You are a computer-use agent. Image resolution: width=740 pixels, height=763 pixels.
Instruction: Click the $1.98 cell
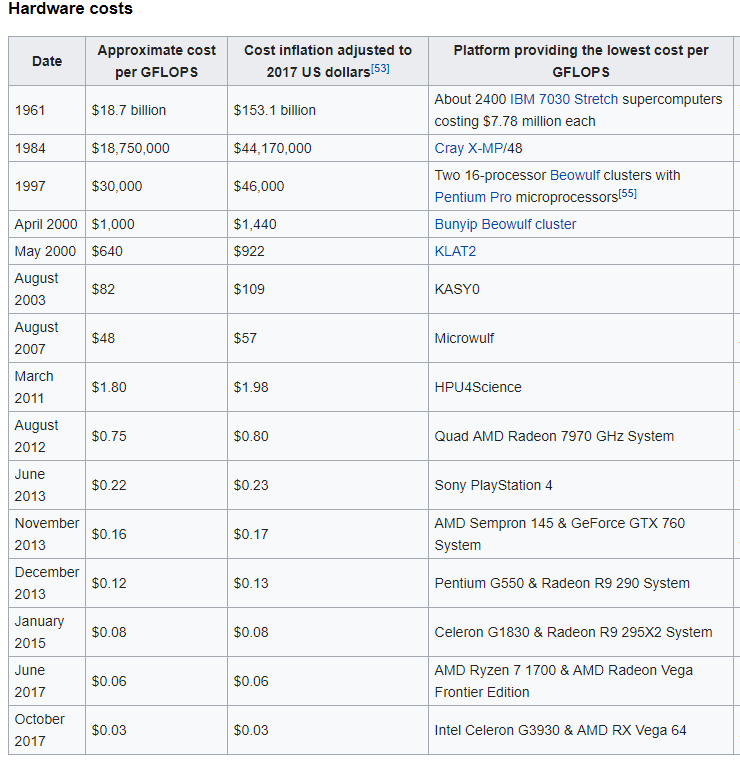pos(327,387)
